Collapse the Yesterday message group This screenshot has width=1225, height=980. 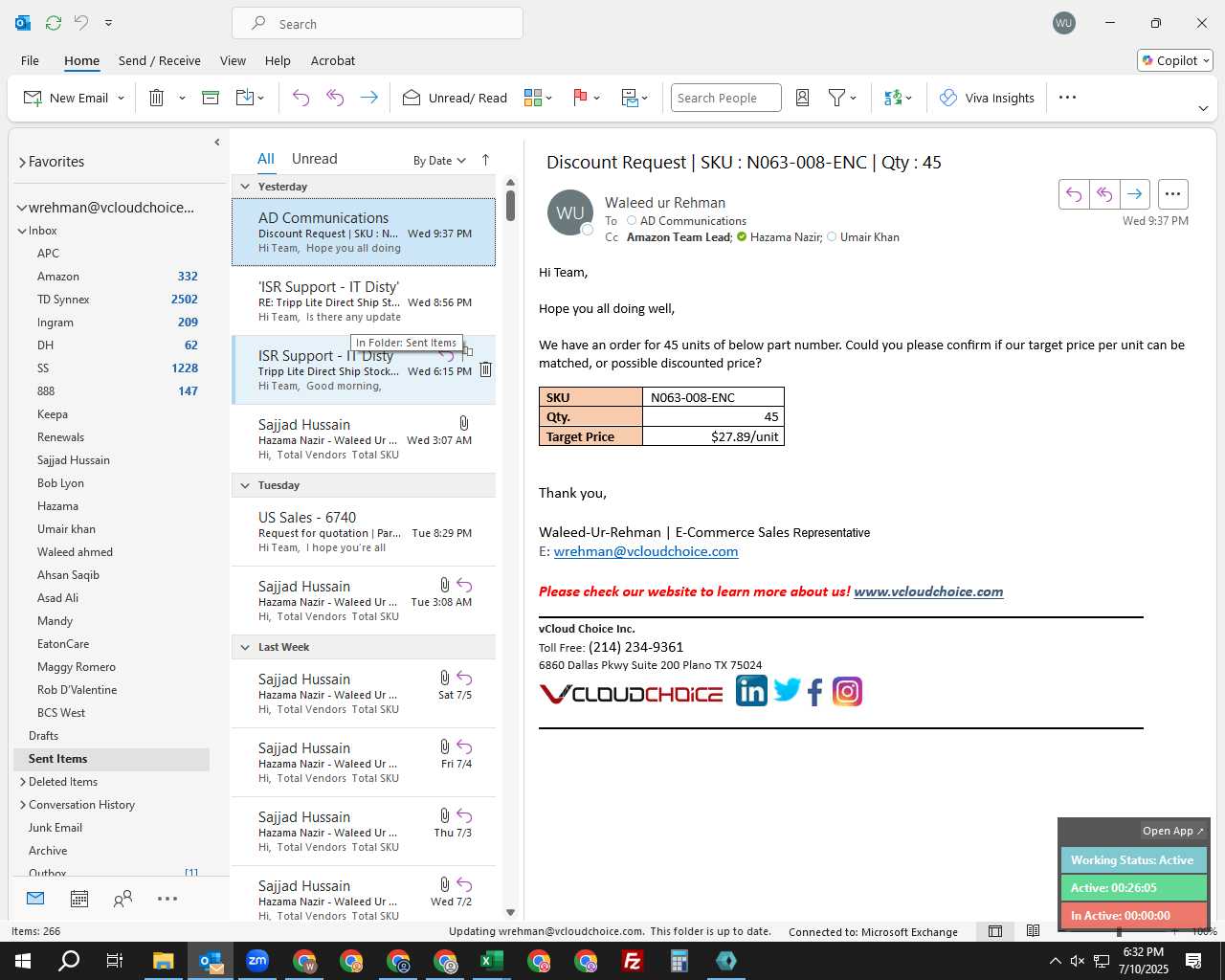click(245, 187)
